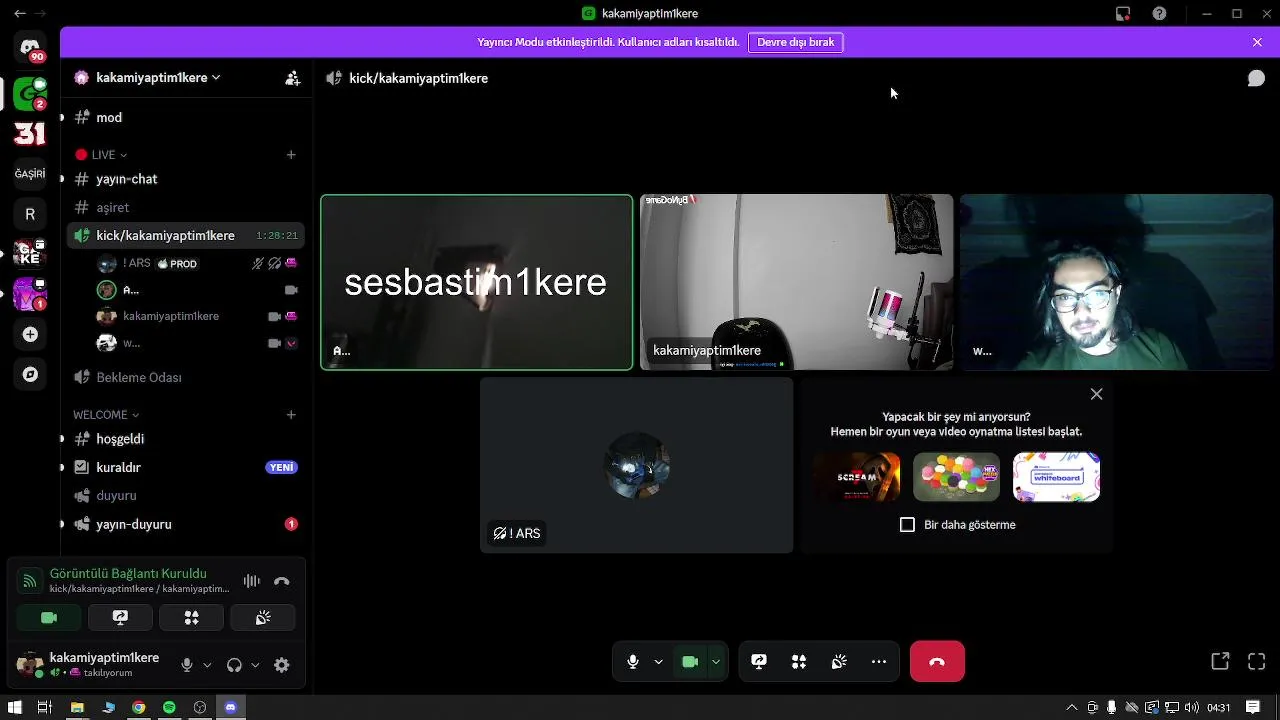Mute microphone in the user panel
The height and width of the screenshot is (720, 1280).
pyautogui.click(x=186, y=665)
